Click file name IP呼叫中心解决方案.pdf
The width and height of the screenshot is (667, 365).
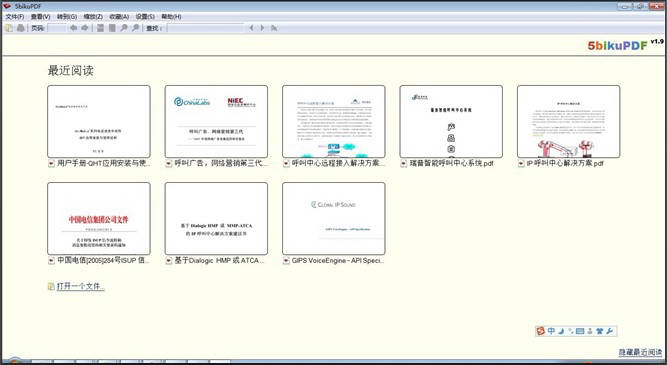[565, 163]
